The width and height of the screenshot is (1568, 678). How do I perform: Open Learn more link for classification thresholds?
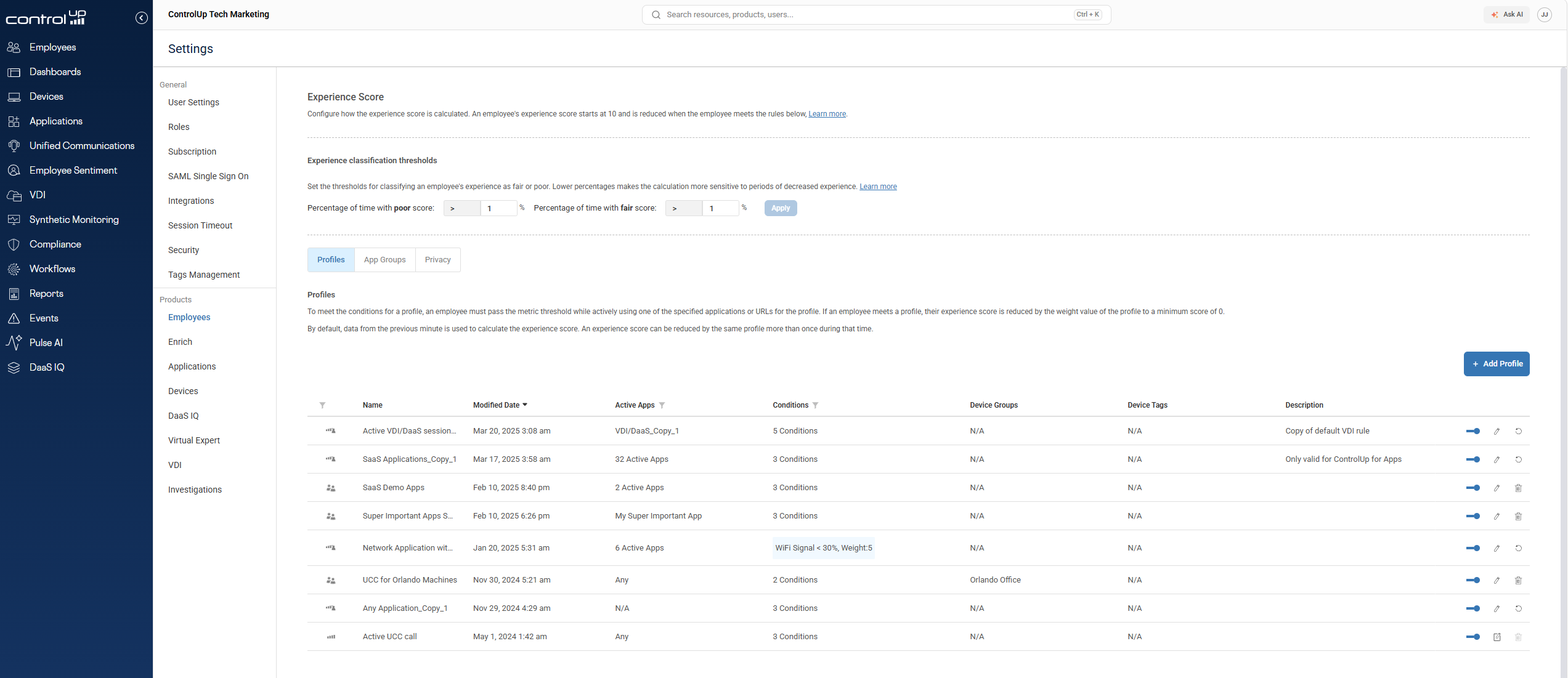[878, 187]
